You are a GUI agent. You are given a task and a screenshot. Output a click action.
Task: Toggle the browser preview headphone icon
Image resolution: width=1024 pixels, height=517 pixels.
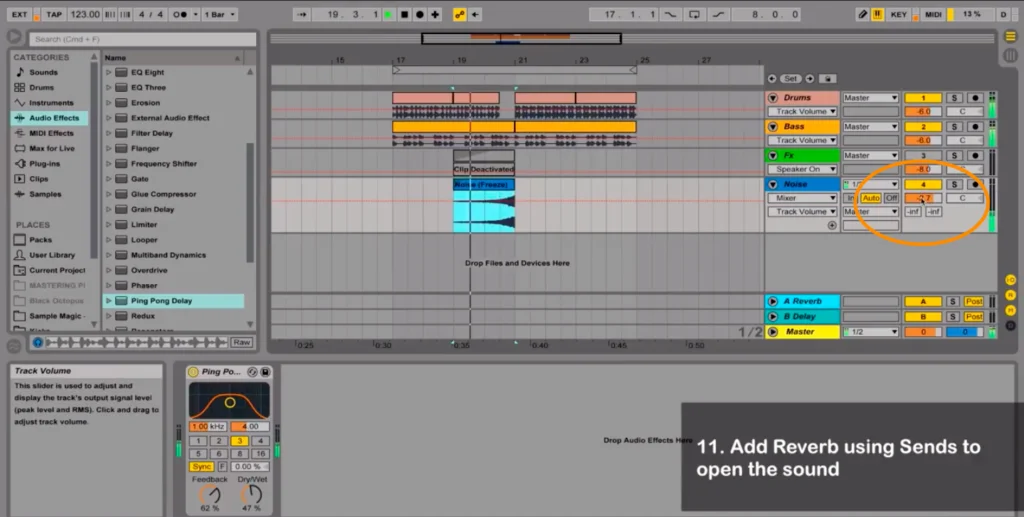38,342
